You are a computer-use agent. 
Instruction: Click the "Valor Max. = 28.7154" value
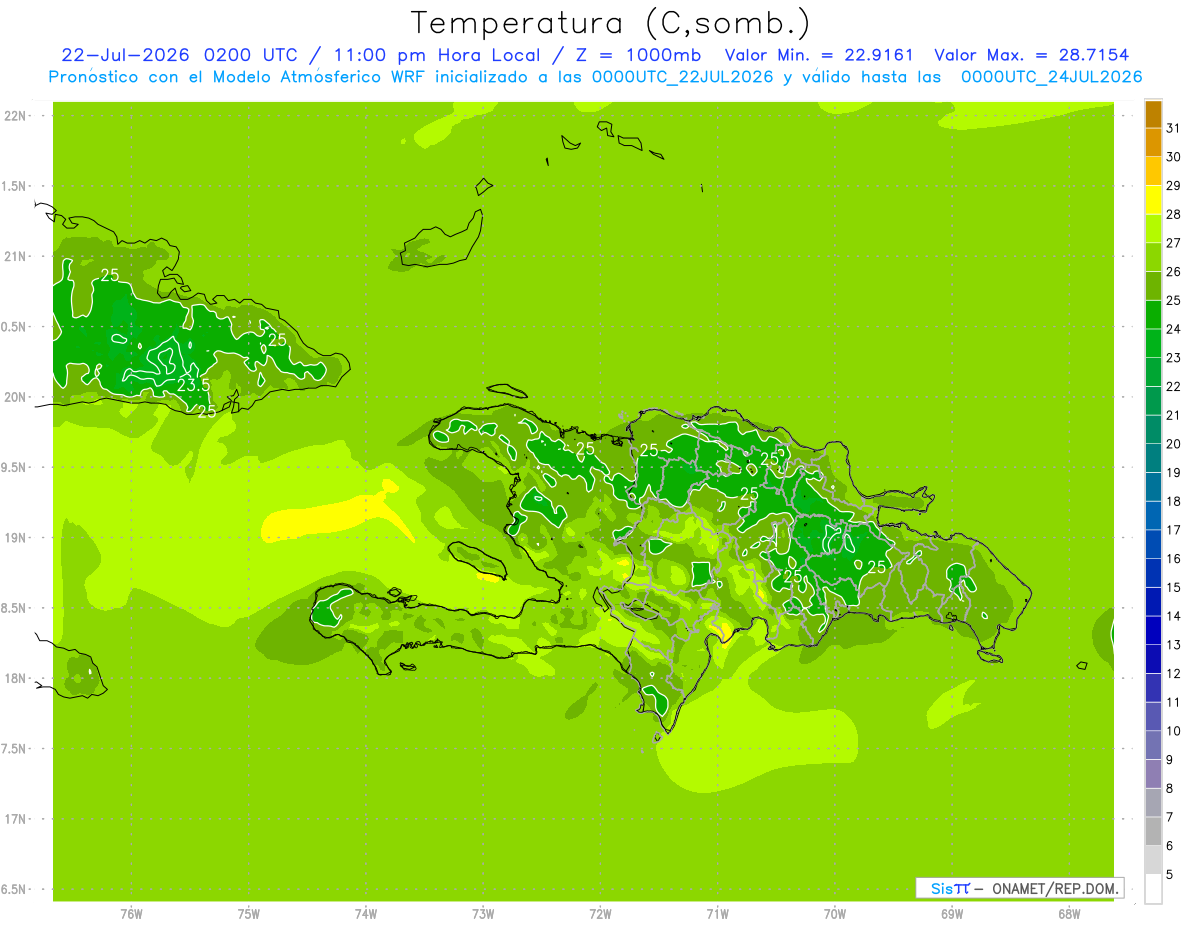pyautogui.click(x=1034, y=55)
